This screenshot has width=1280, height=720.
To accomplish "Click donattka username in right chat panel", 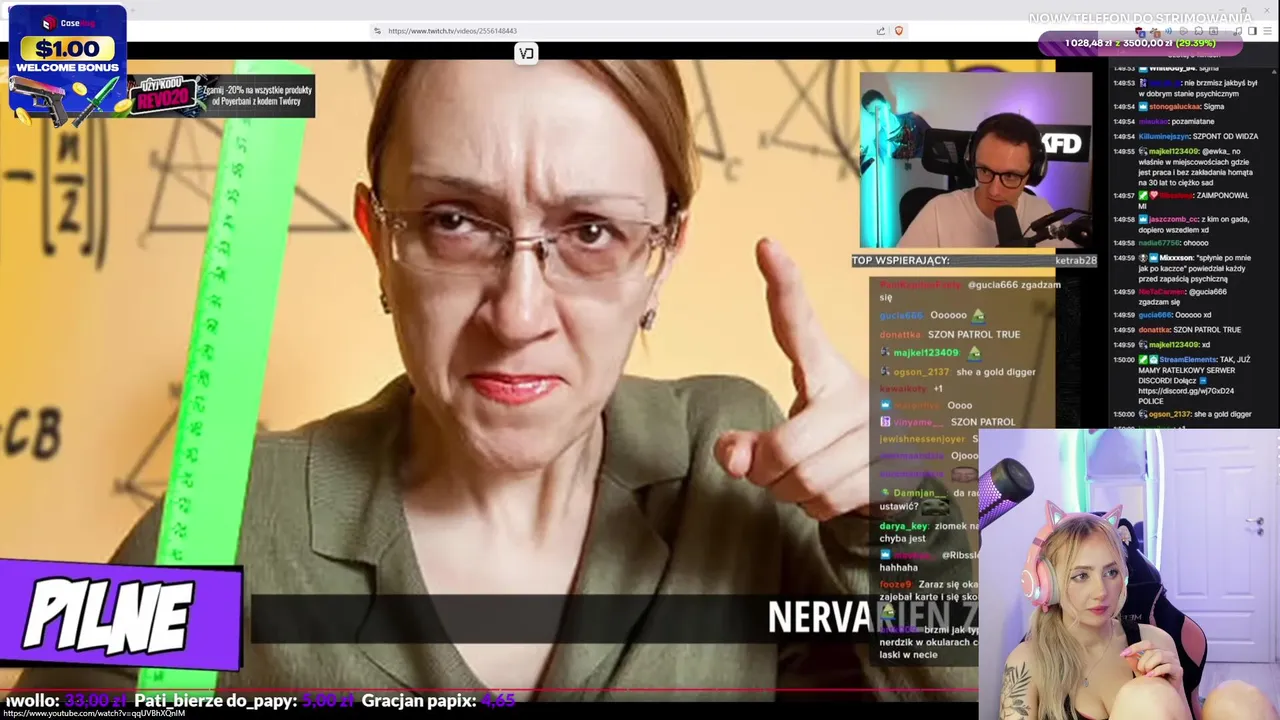I will [x=1154, y=330].
